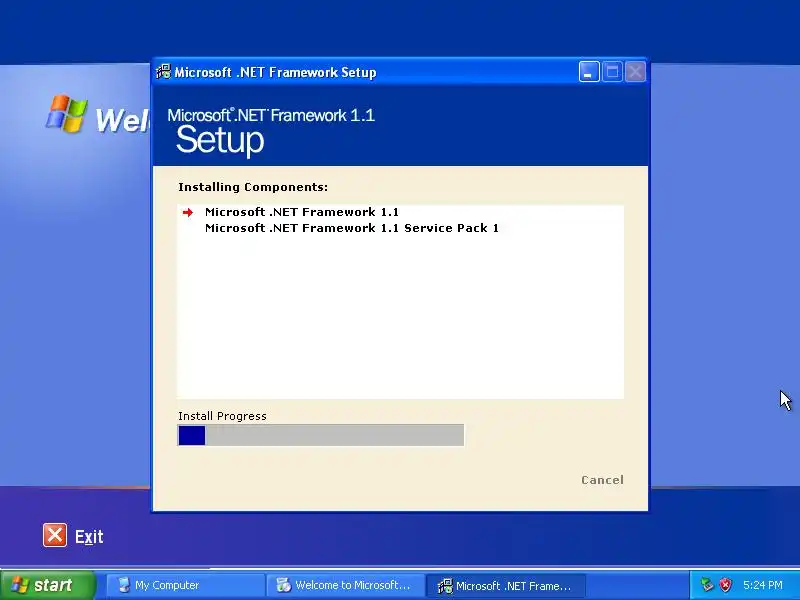Switch to Welcome to Microsoft taskbar button
The height and width of the screenshot is (600, 800).
click(x=345, y=585)
